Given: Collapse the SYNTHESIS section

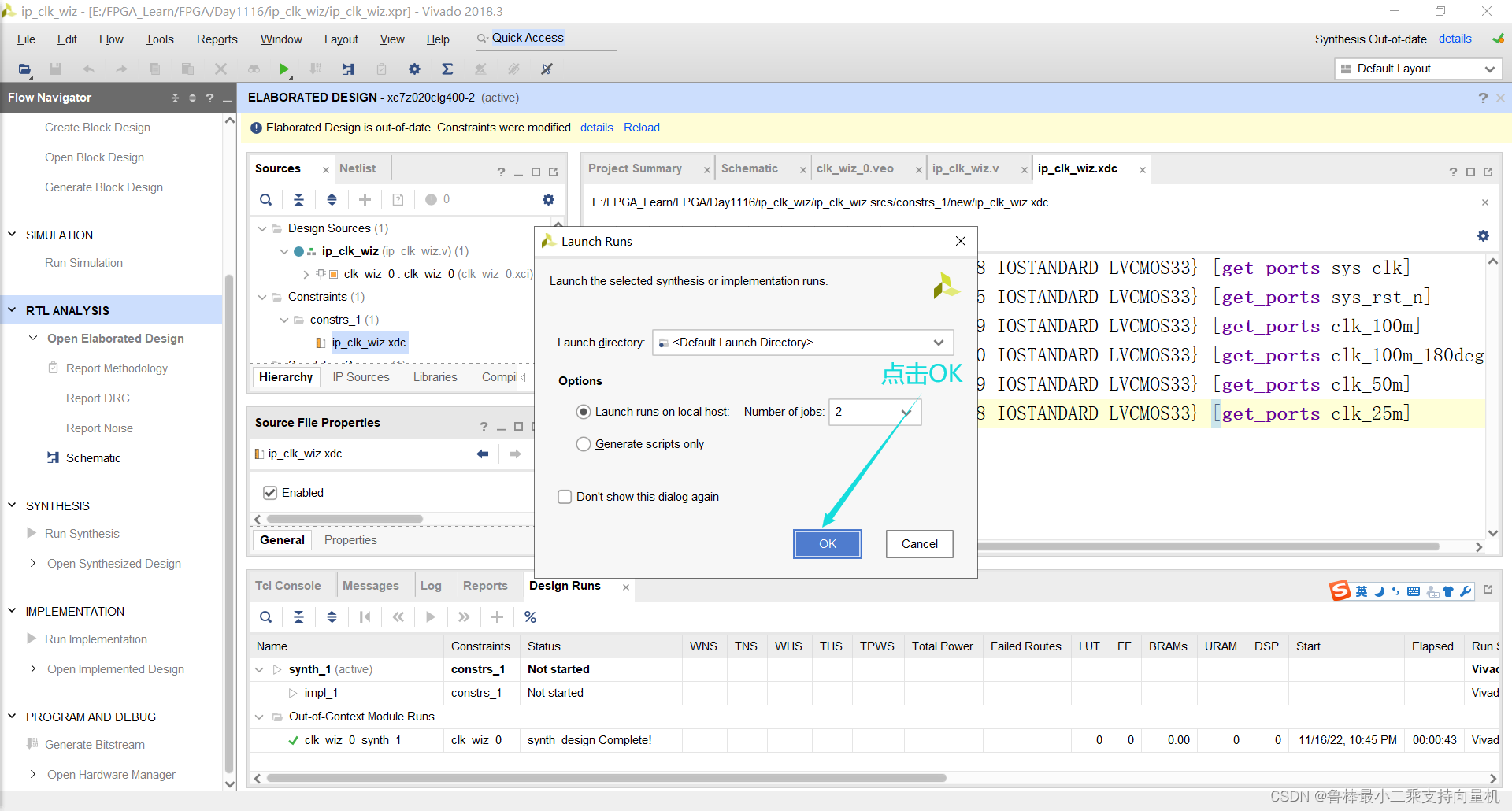Looking at the screenshot, I should [12, 505].
